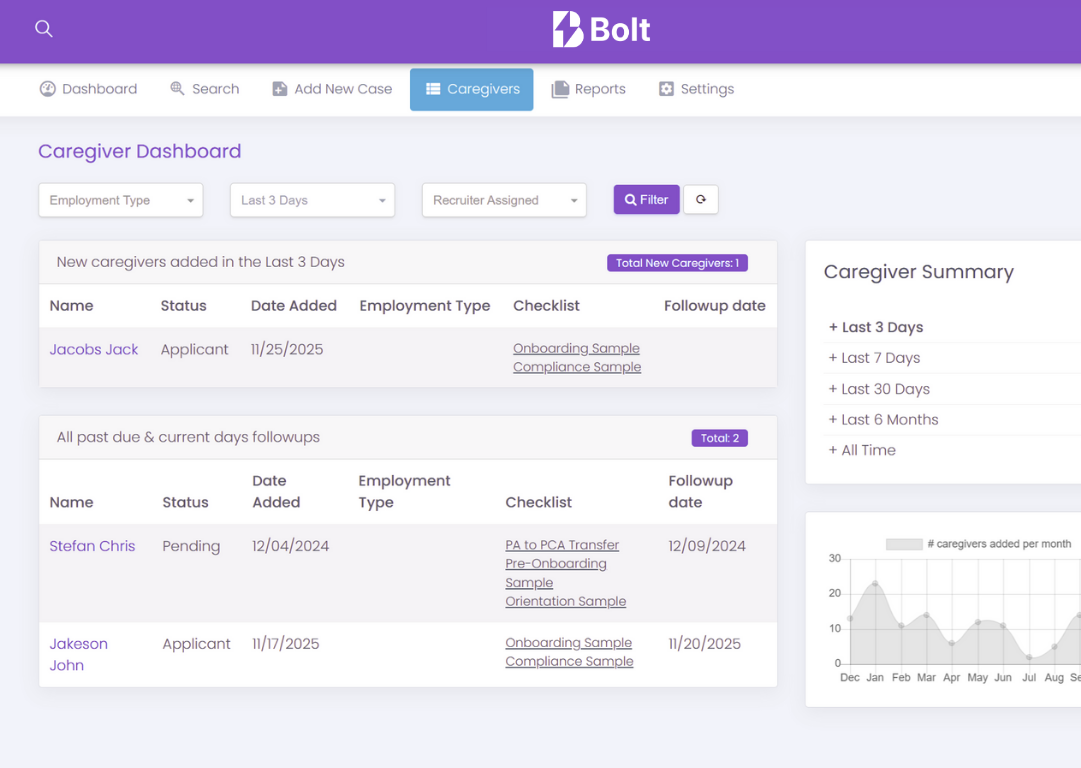The image size is (1081, 768).
Task: Click the refresh icon beside the Filter button
Action: 700,199
